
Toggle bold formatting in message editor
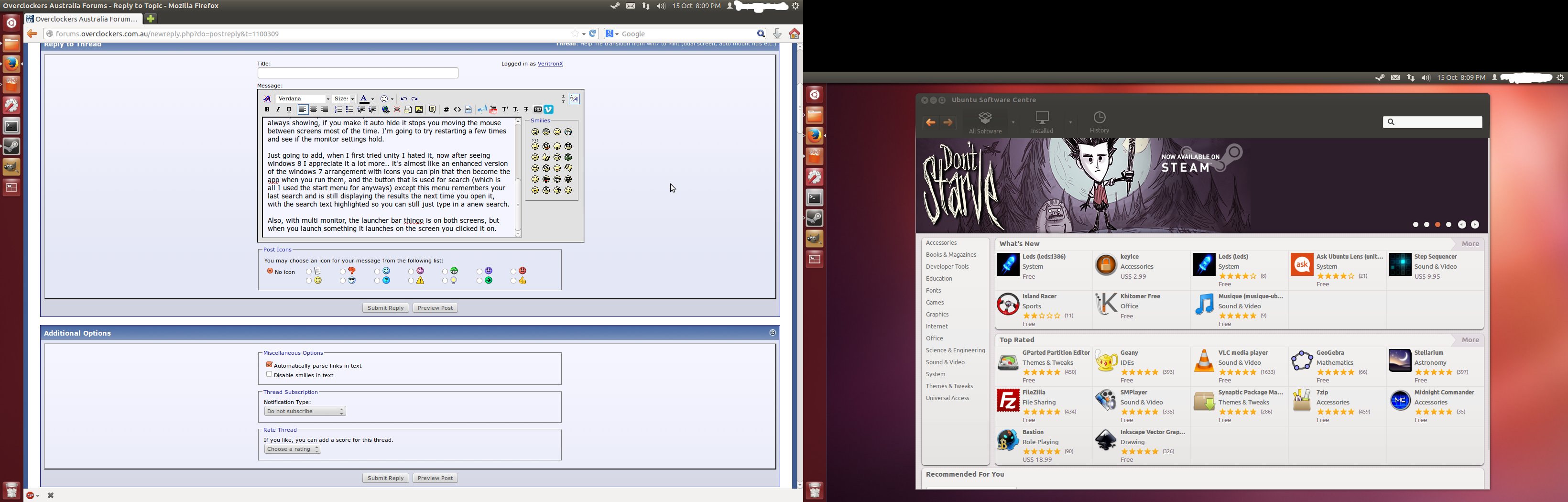coord(267,109)
